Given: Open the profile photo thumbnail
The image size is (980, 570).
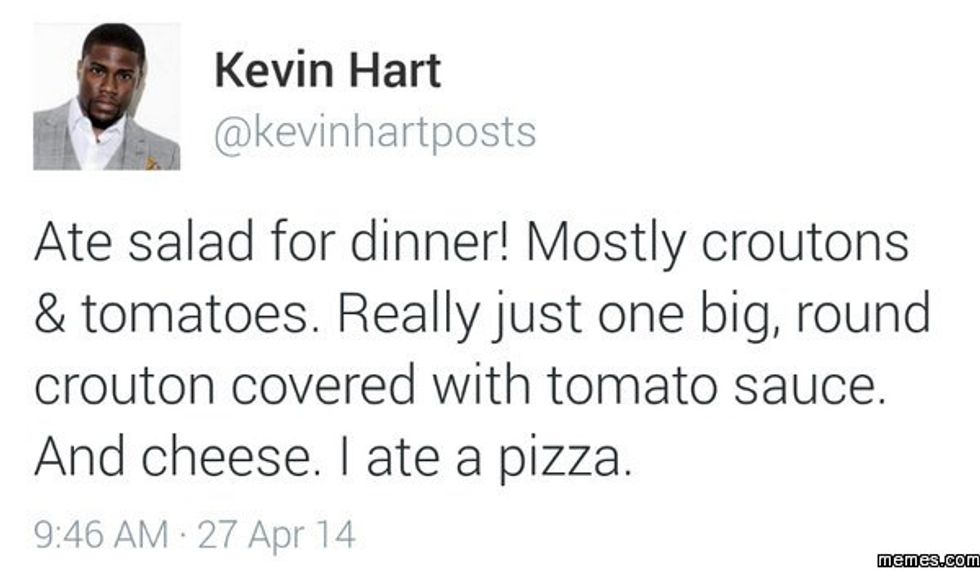Looking at the screenshot, I should click(106, 96).
